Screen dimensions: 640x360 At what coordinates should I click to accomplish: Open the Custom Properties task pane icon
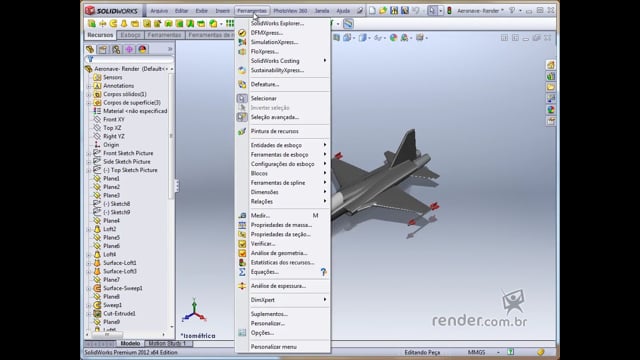click(x=551, y=121)
